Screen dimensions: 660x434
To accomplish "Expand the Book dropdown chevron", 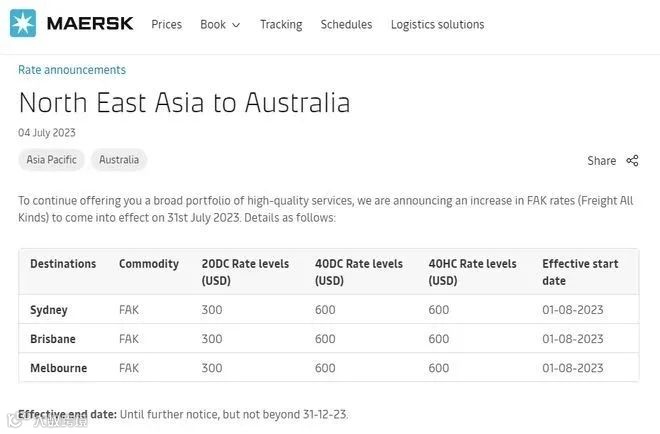I will pos(236,25).
